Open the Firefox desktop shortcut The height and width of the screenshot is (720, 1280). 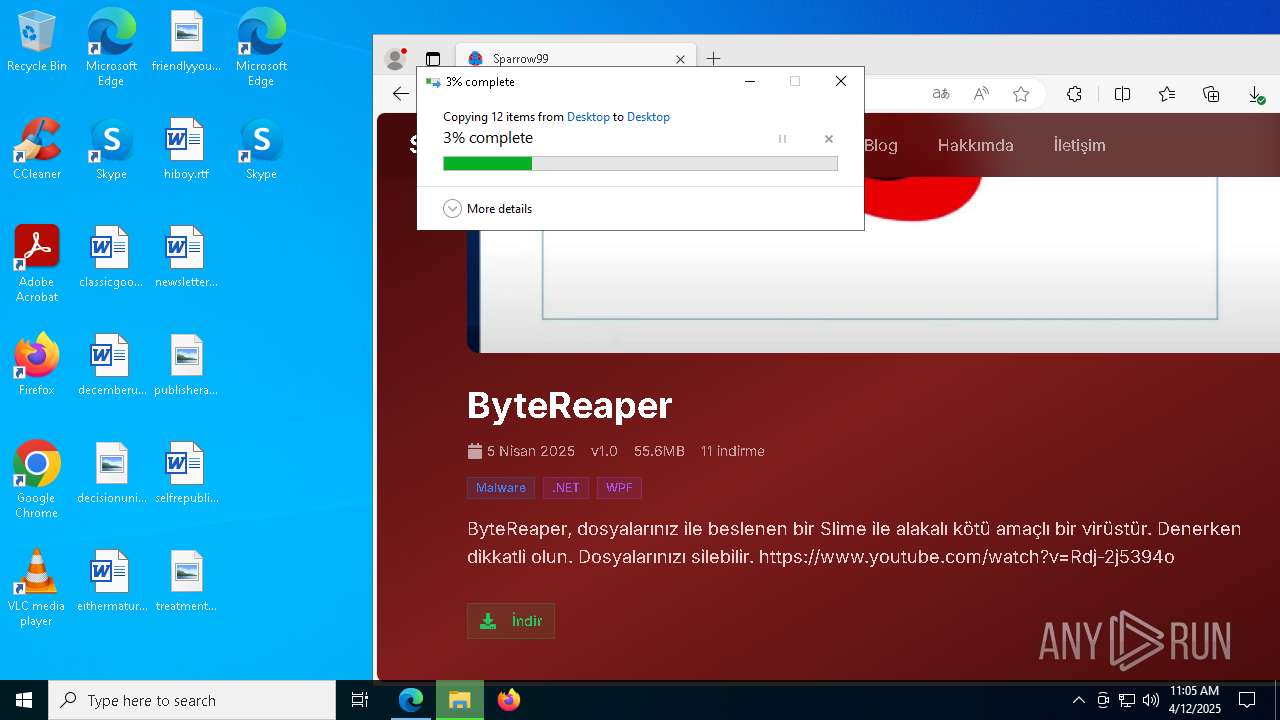(x=37, y=365)
